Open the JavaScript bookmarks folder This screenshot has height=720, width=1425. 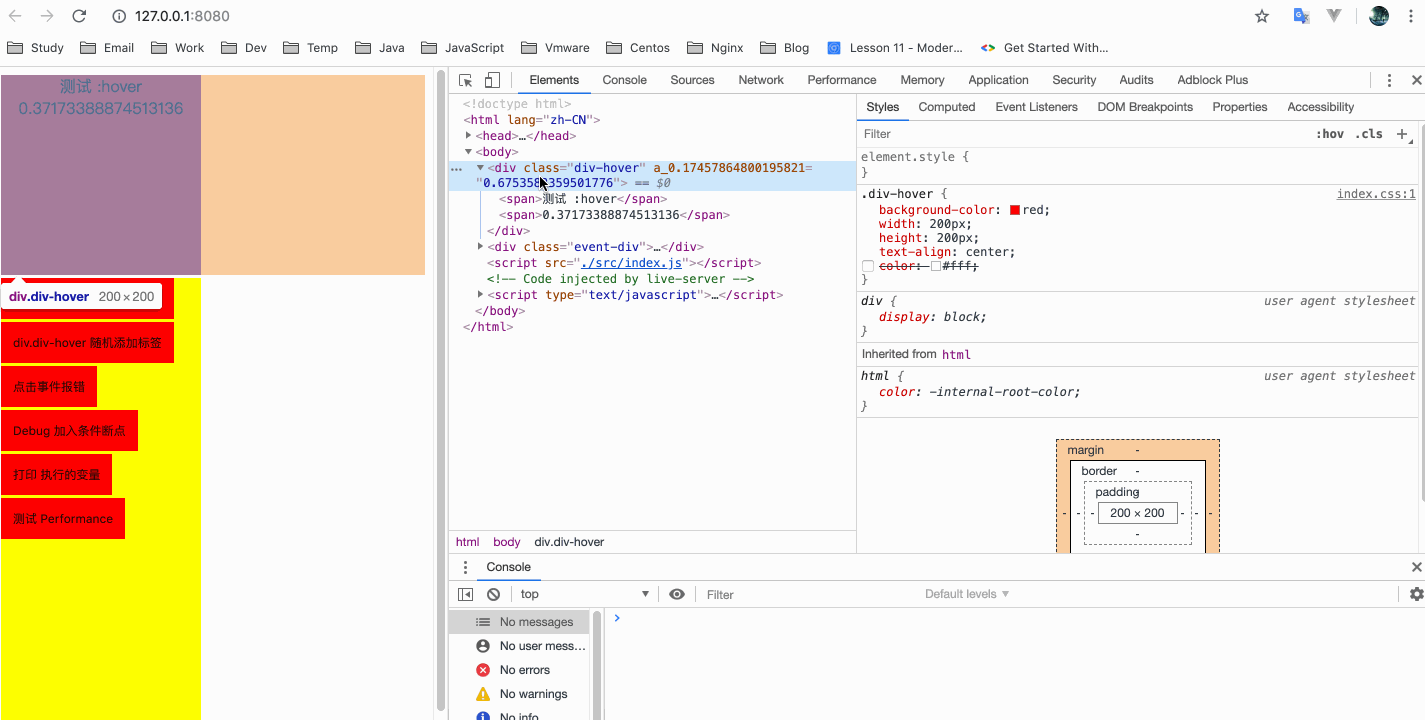pos(463,48)
